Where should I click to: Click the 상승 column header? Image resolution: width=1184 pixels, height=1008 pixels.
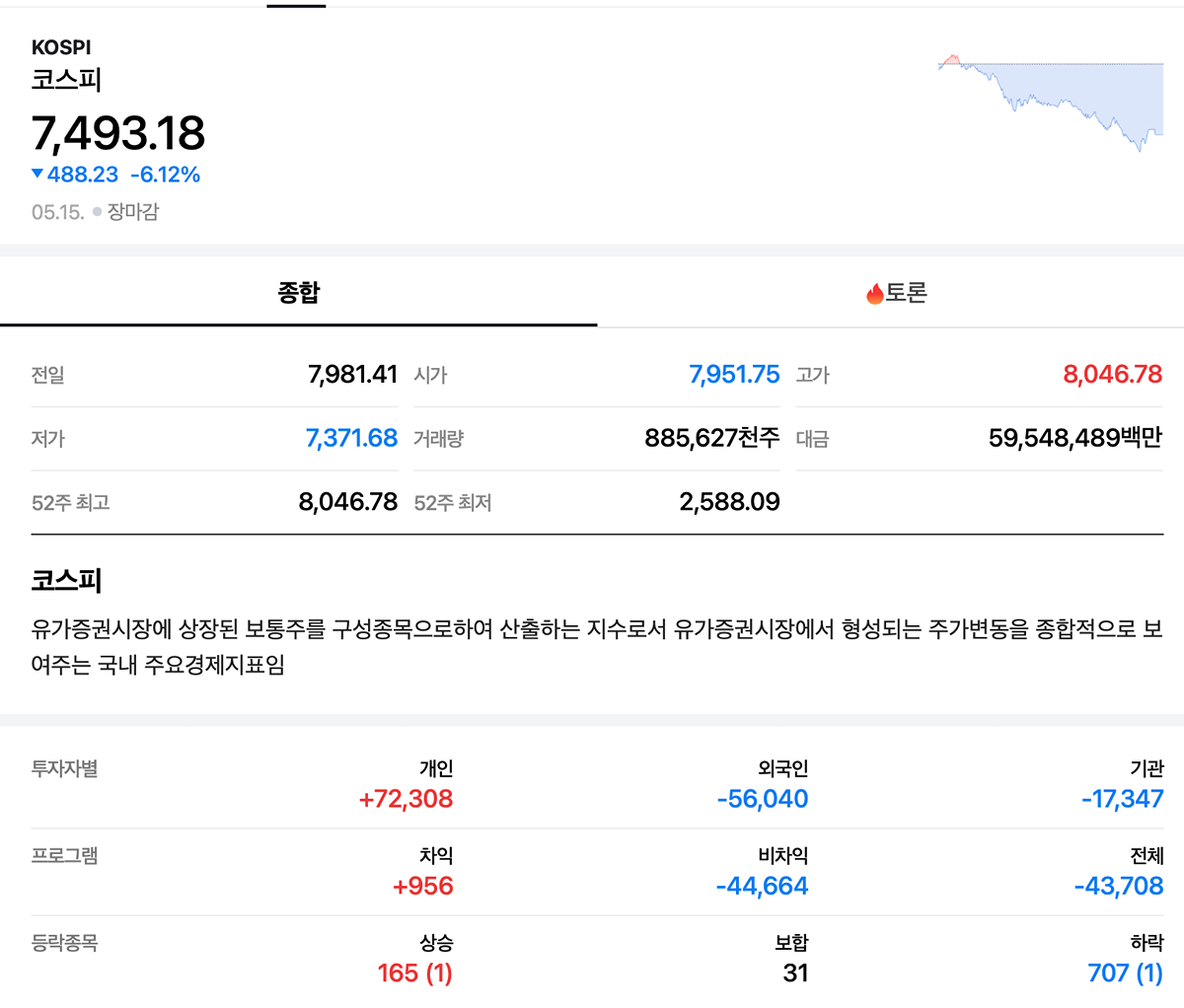[436, 944]
